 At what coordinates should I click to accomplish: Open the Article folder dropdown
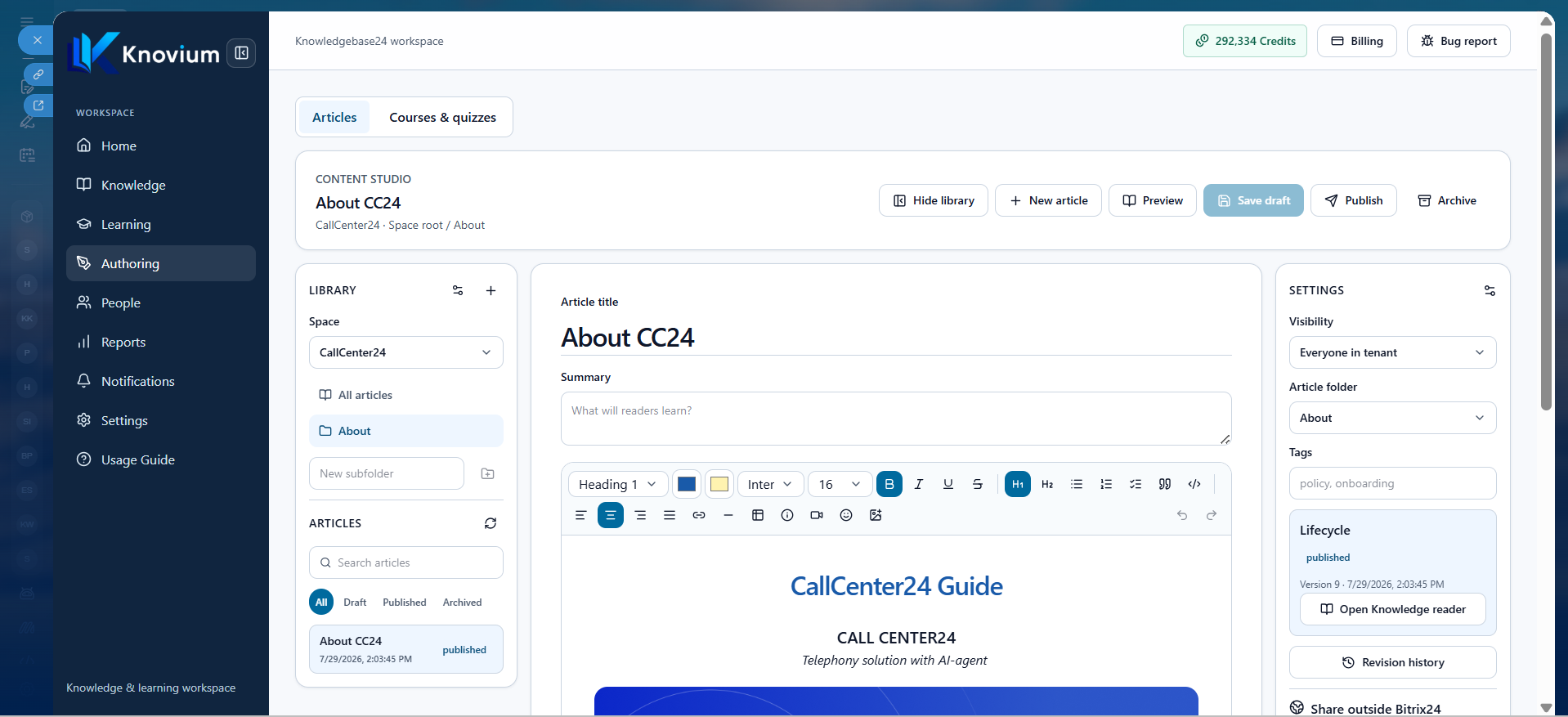pyautogui.click(x=1393, y=418)
